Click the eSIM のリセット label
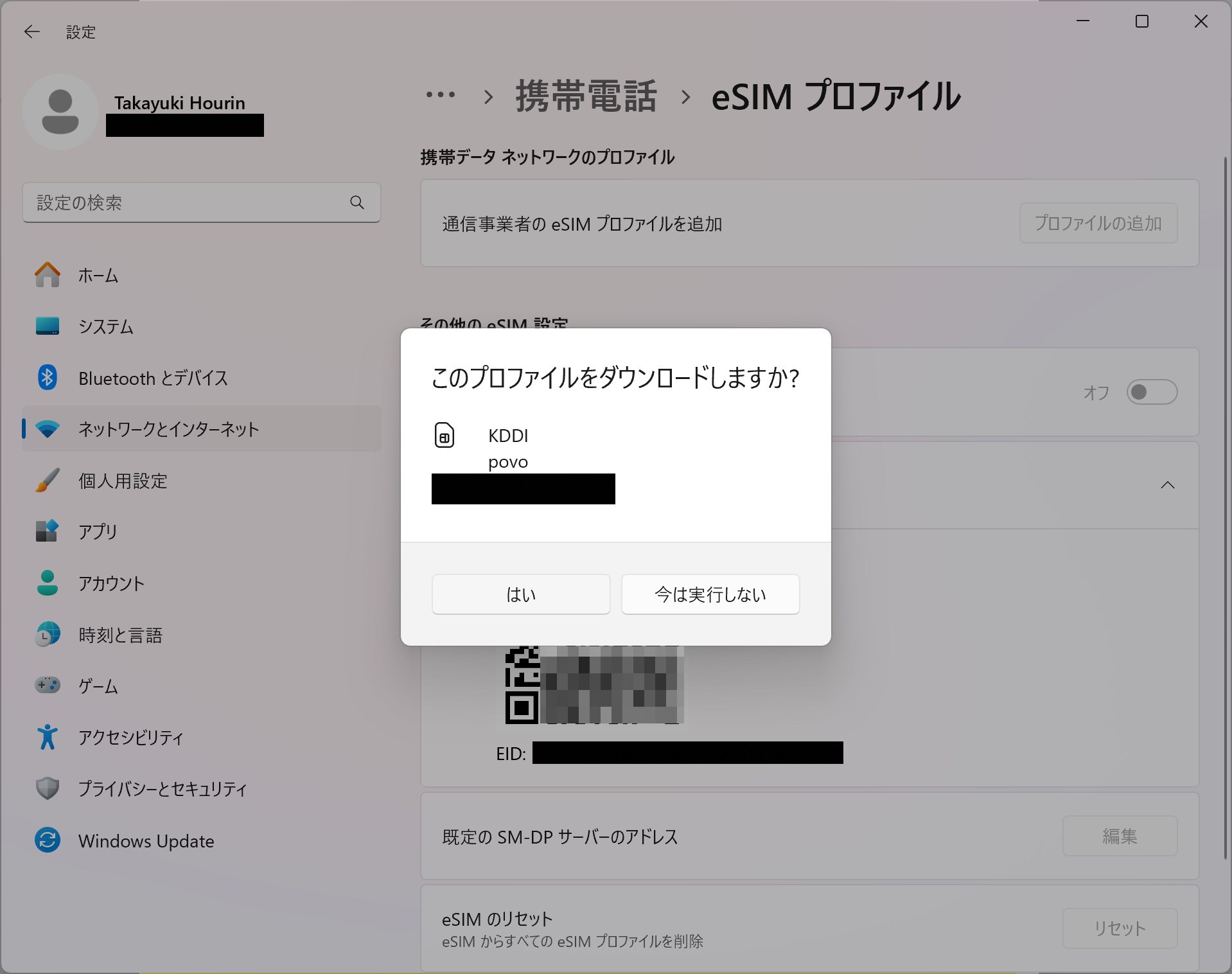Screen dimensions: 1232x974 pos(497,919)
